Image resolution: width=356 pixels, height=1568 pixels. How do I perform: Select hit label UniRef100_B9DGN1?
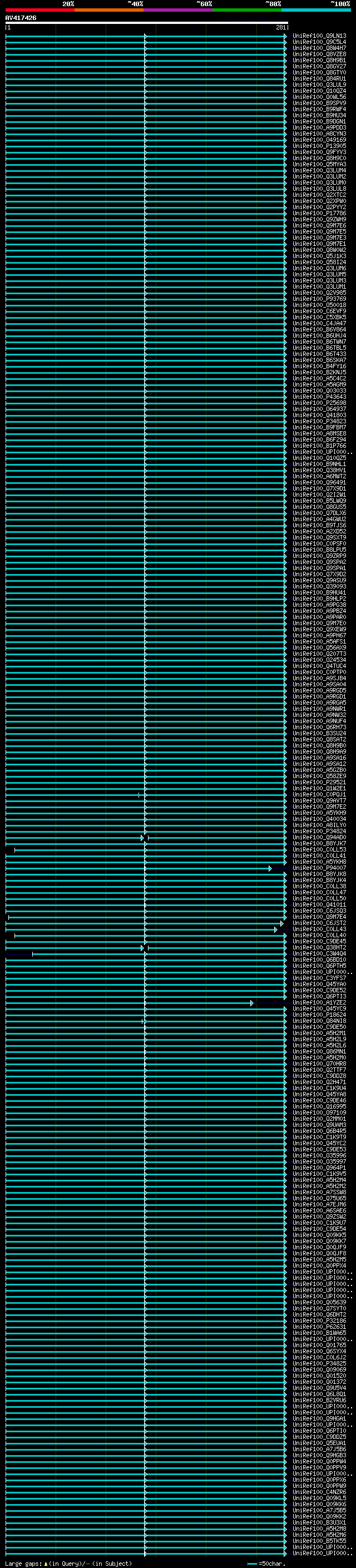[319, 122]
